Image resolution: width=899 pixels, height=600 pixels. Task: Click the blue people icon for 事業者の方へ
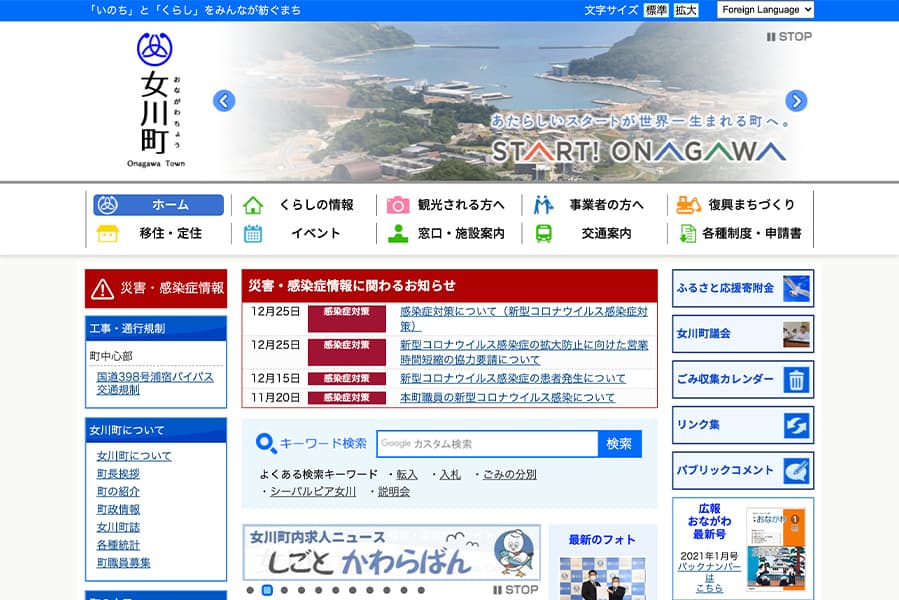click(544, 205)
